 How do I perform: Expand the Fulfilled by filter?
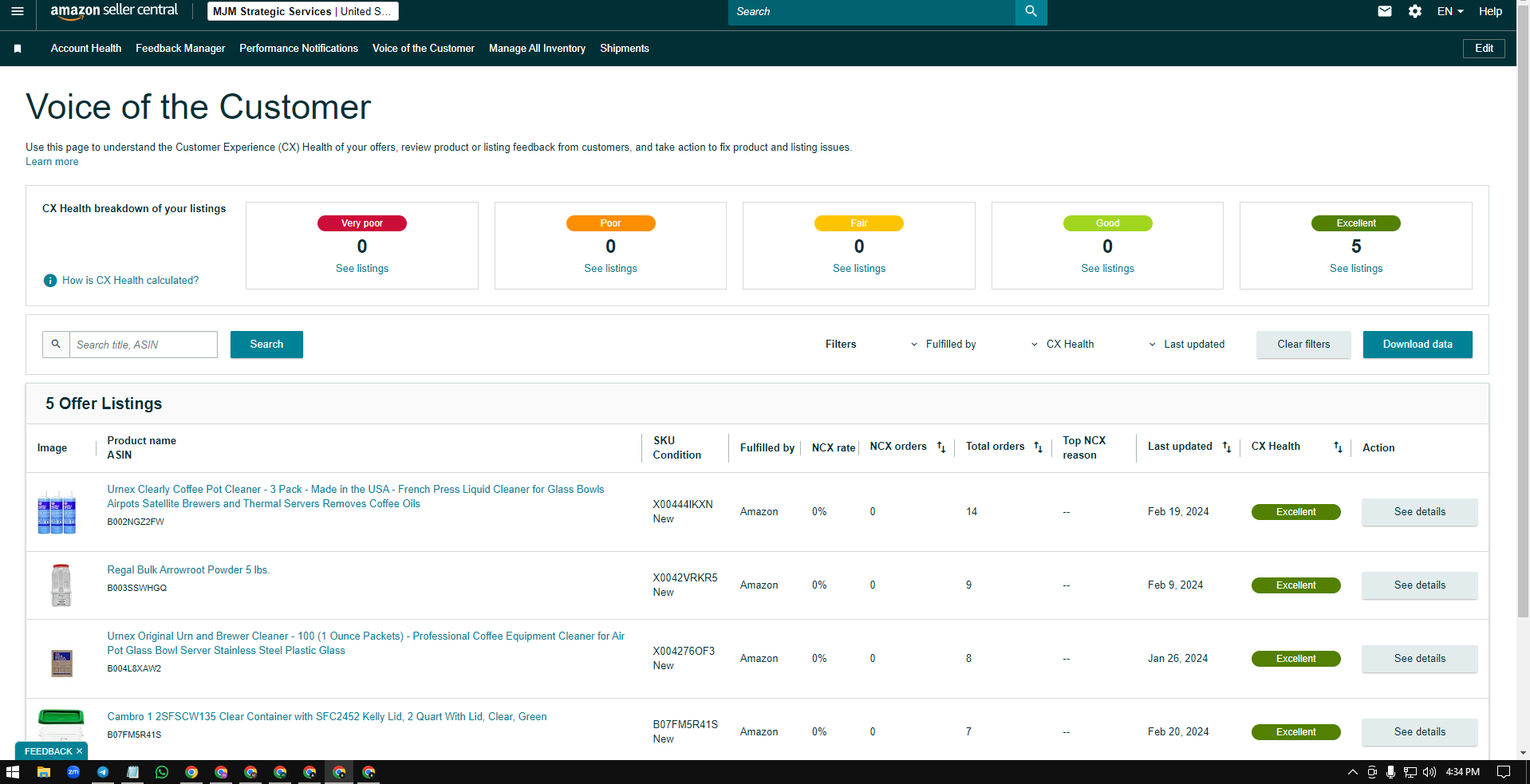944,345
